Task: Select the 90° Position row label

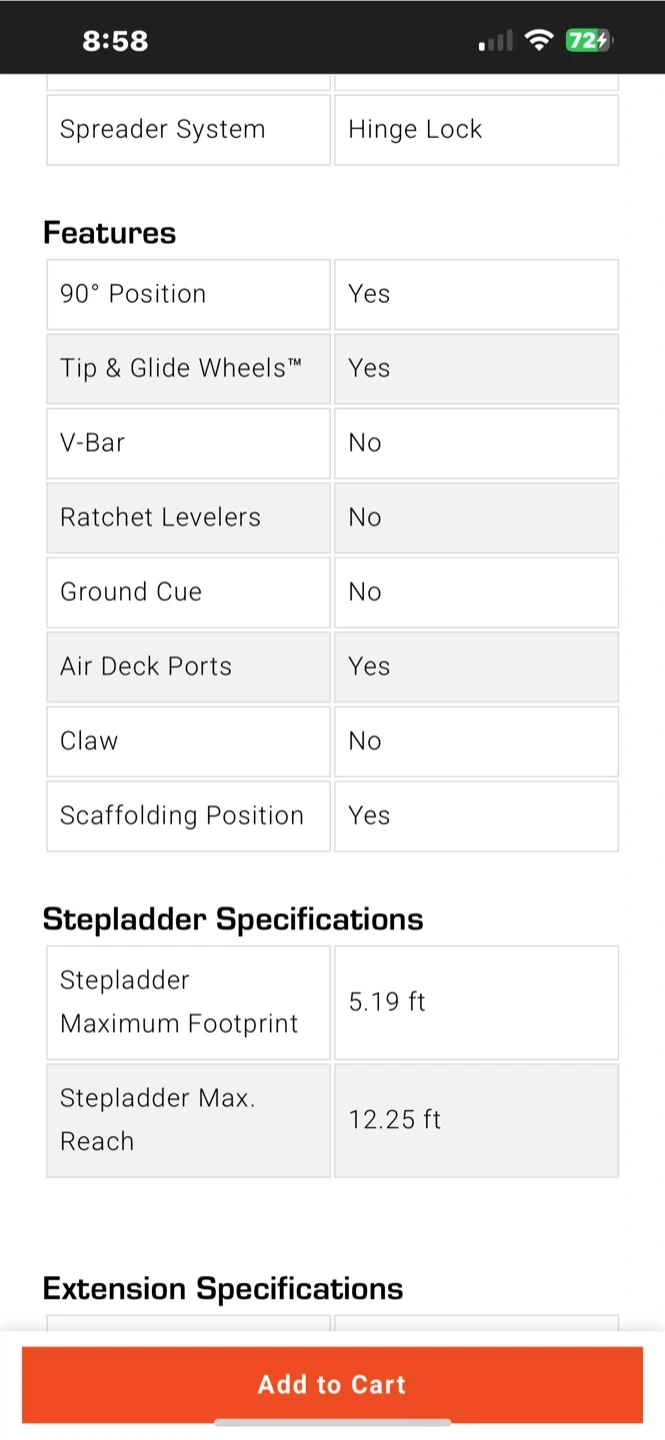Action: point(188,294)
